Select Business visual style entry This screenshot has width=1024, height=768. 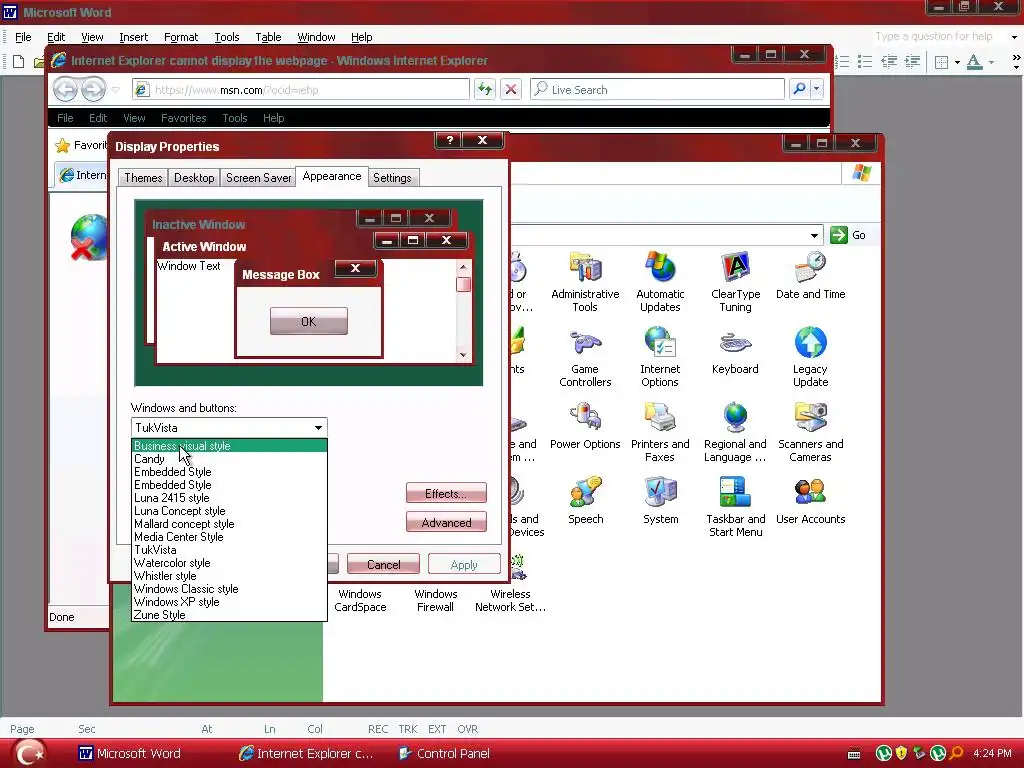(229, 446)
